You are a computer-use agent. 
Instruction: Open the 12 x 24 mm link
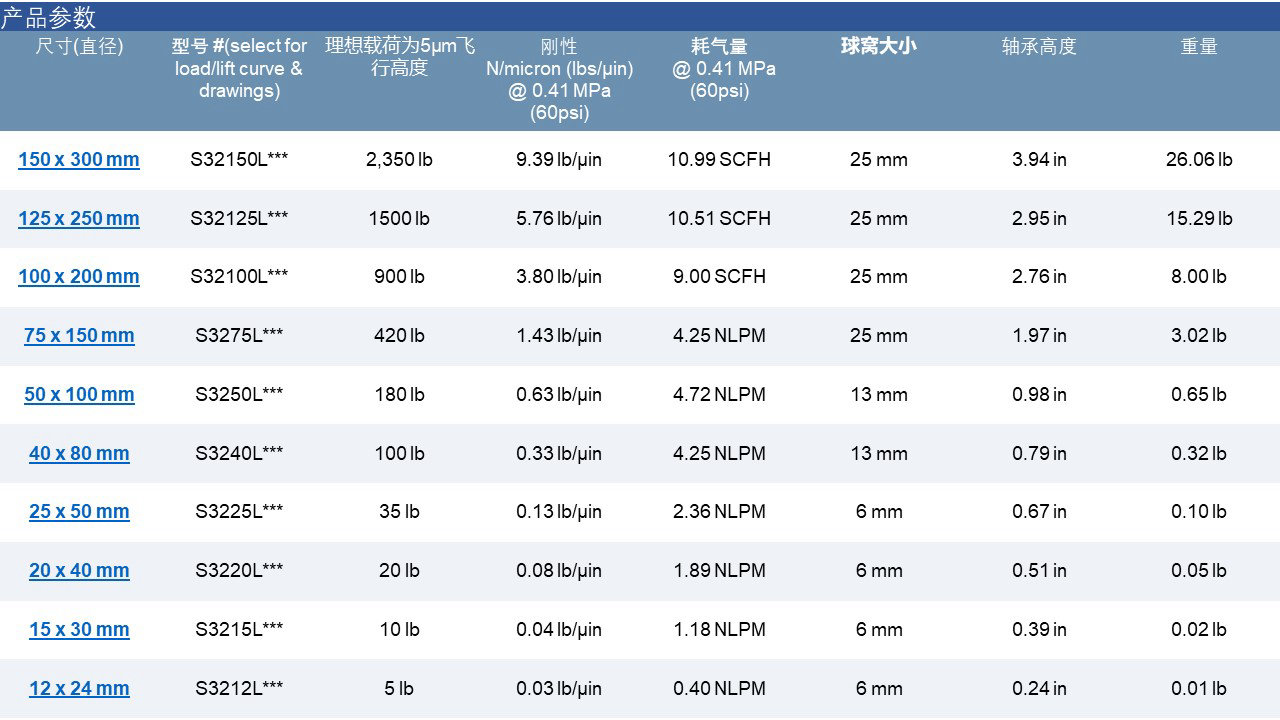tap(79, 689)
